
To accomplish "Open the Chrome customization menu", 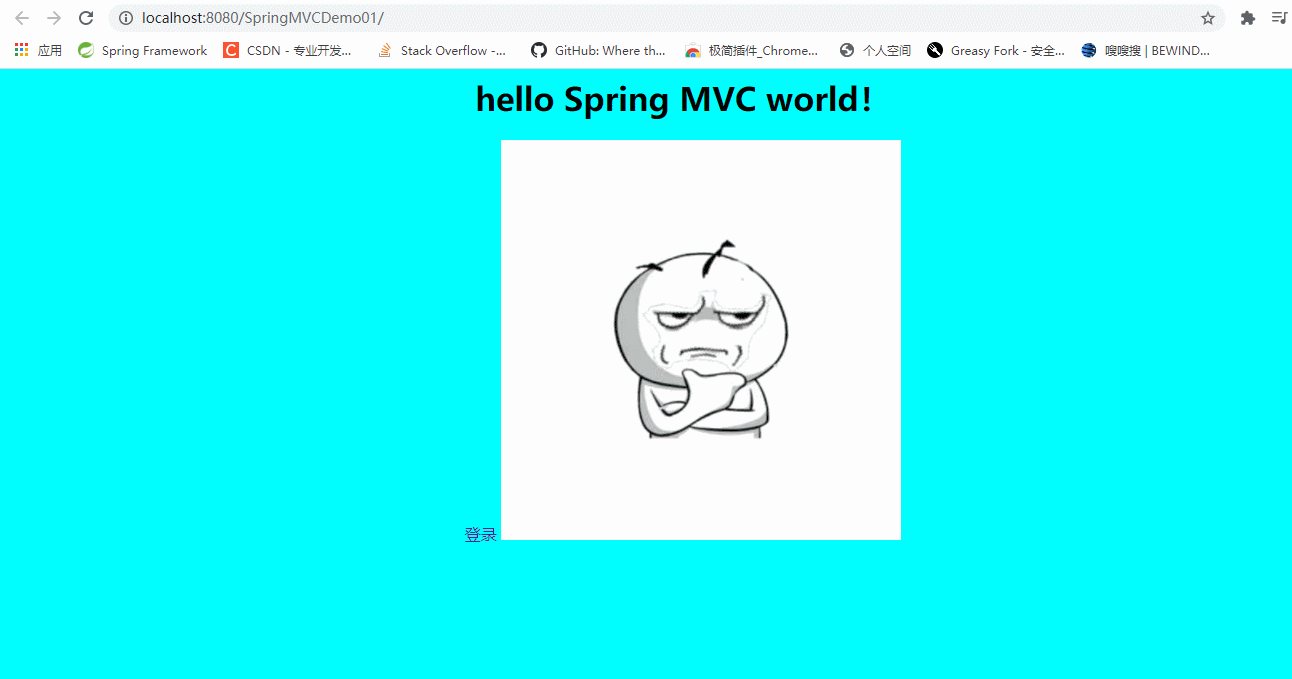I will [x=1278, y=17].
